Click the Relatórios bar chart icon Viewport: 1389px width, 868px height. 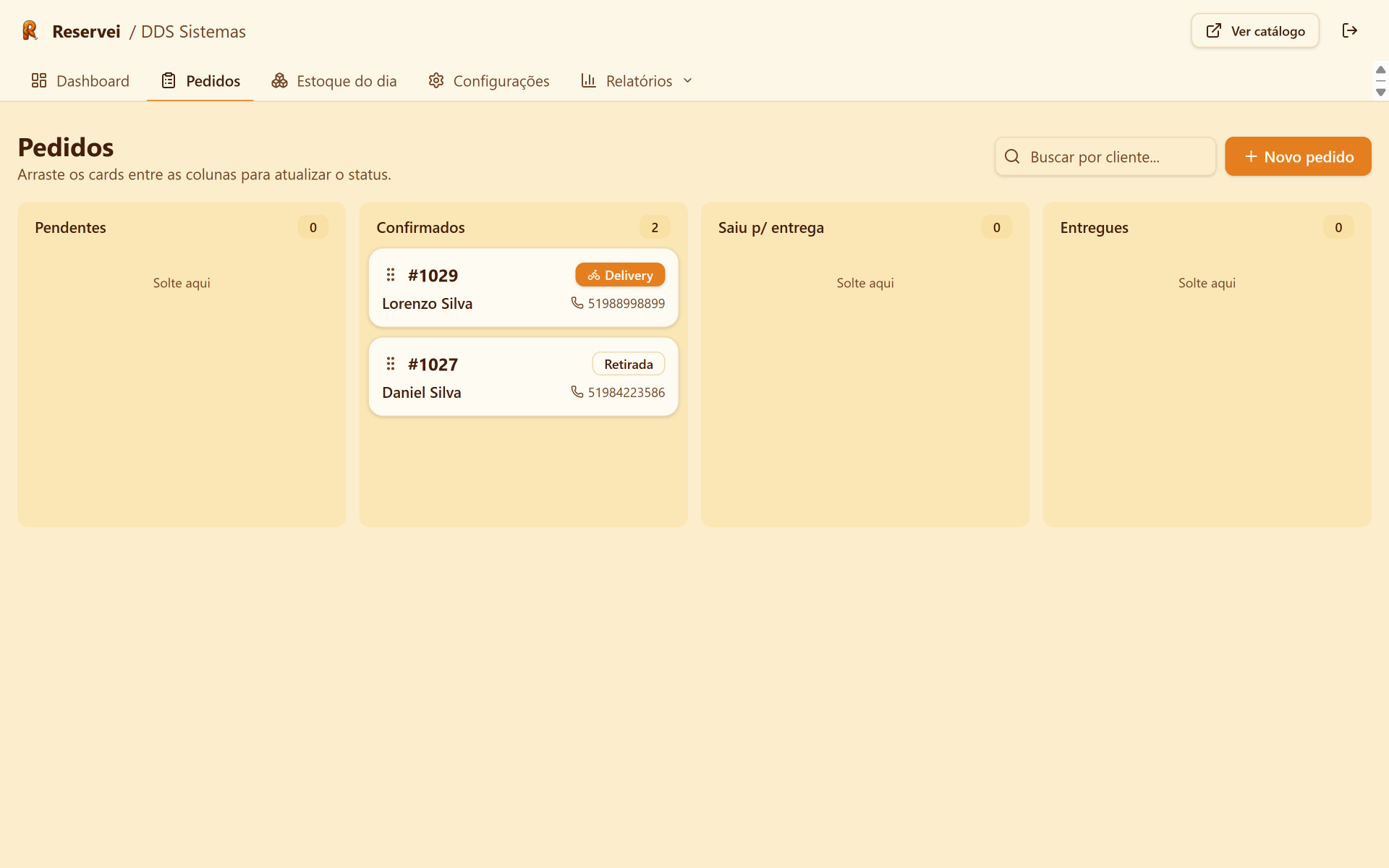click(589, 80)
